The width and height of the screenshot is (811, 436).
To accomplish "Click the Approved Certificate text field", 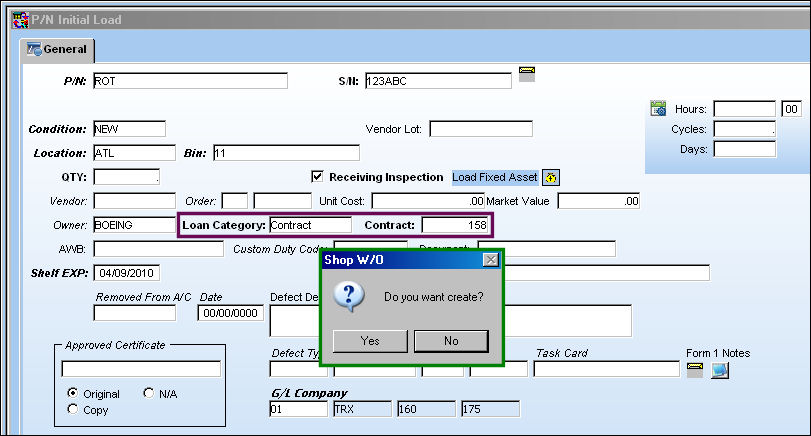I will tap(141, 369).
